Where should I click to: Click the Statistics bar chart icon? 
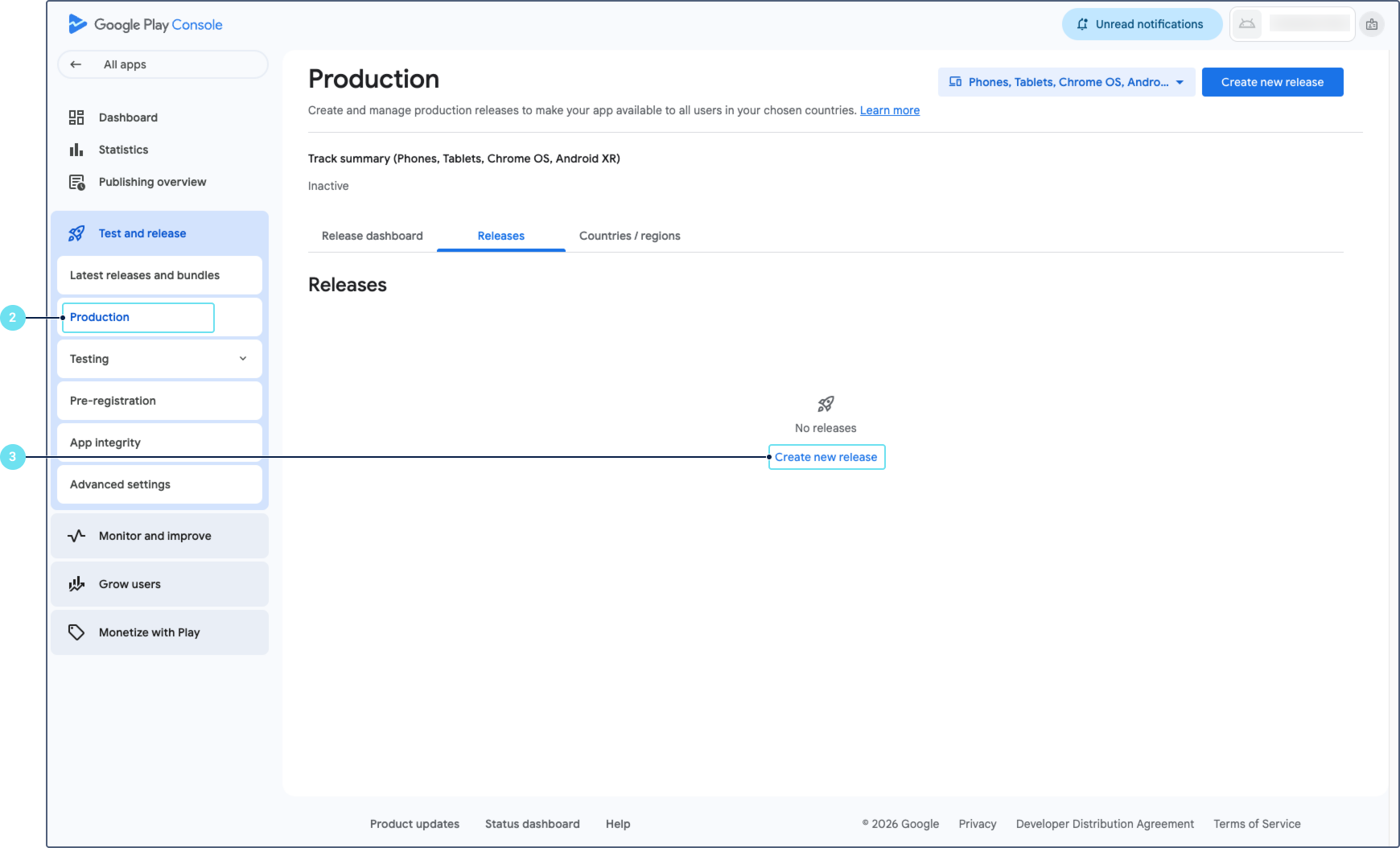click(76, 150)
